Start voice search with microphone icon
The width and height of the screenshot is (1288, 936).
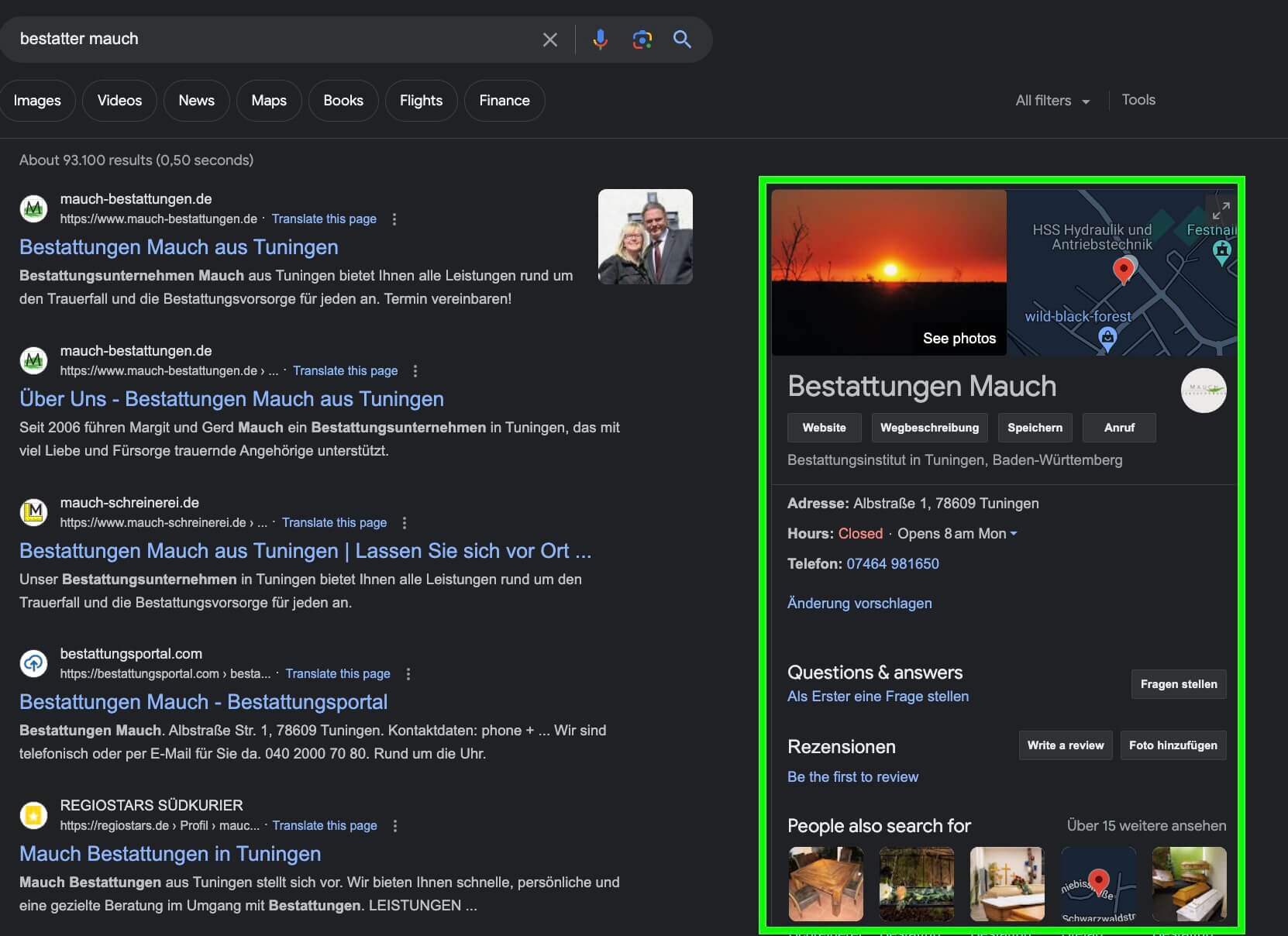(x=600, y=40)
